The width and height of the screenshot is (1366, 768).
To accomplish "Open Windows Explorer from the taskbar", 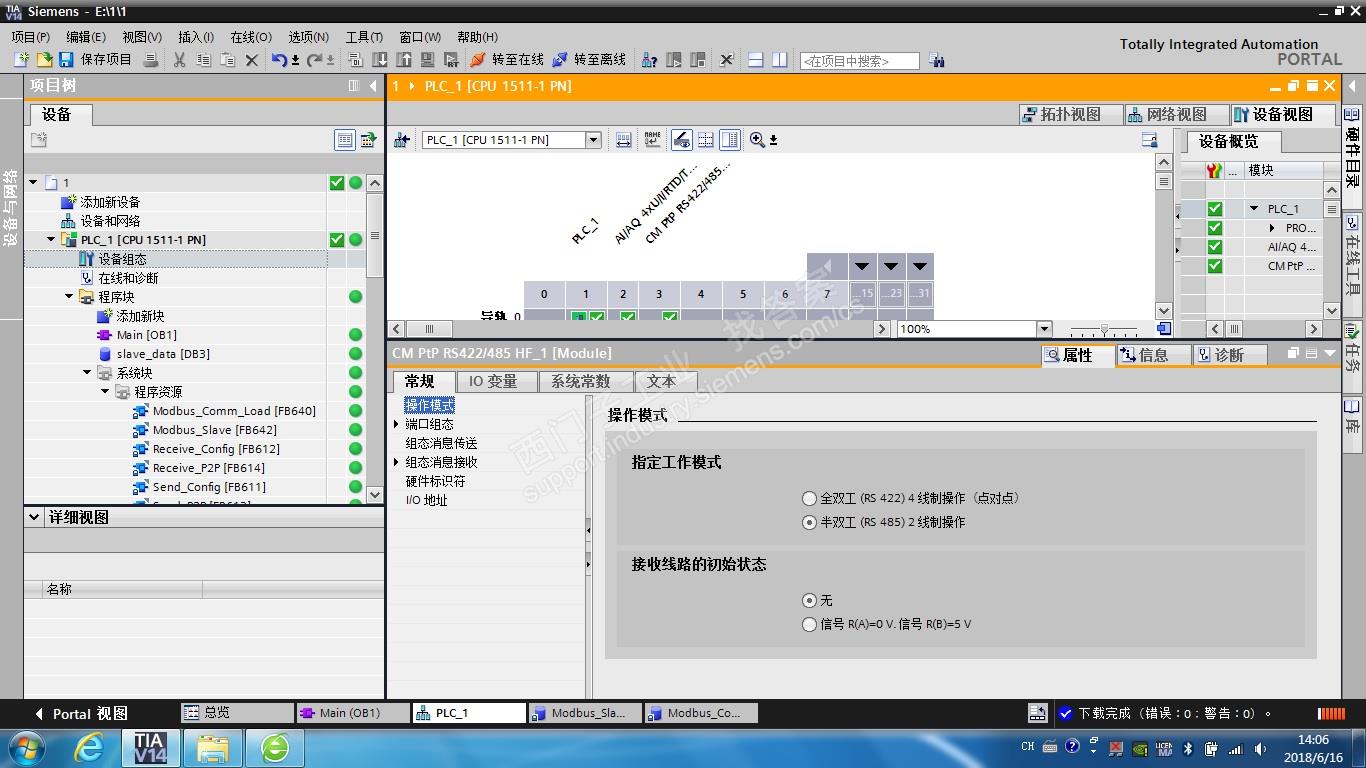I will point(213,748).
